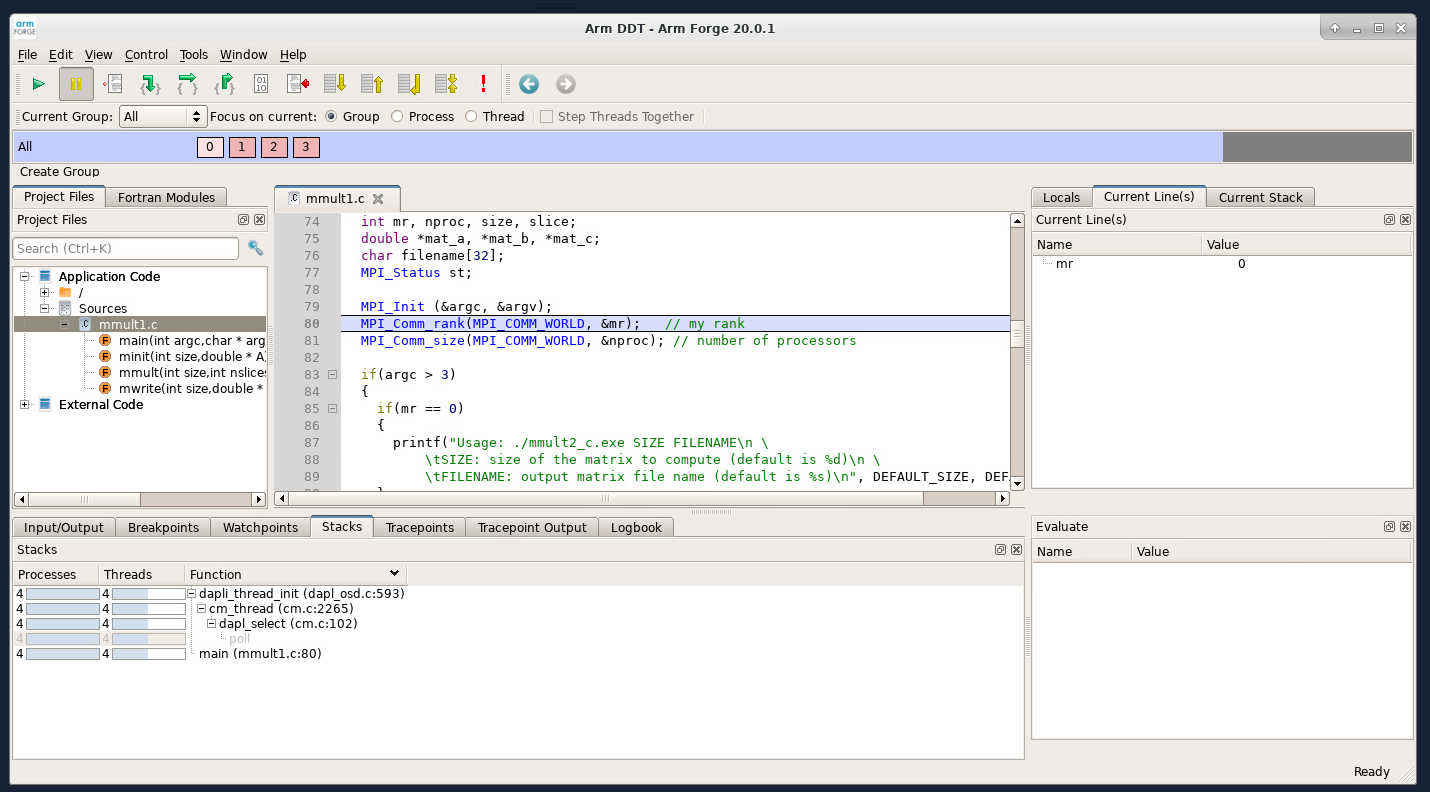Float the Current Line(s) panel
This screenshot has width=1430, height=792.
click(1389, 220)
